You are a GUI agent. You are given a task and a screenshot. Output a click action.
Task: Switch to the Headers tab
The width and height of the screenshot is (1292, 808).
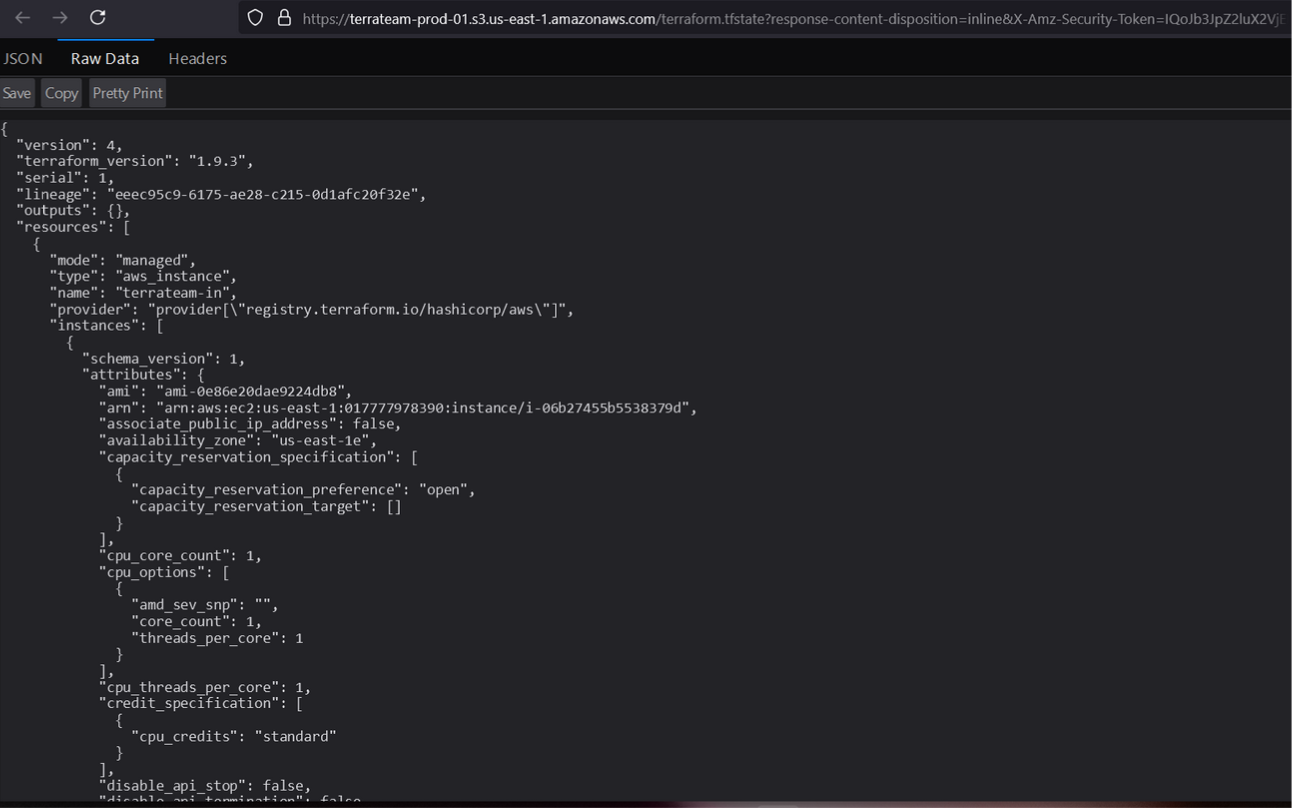[197, 58]
